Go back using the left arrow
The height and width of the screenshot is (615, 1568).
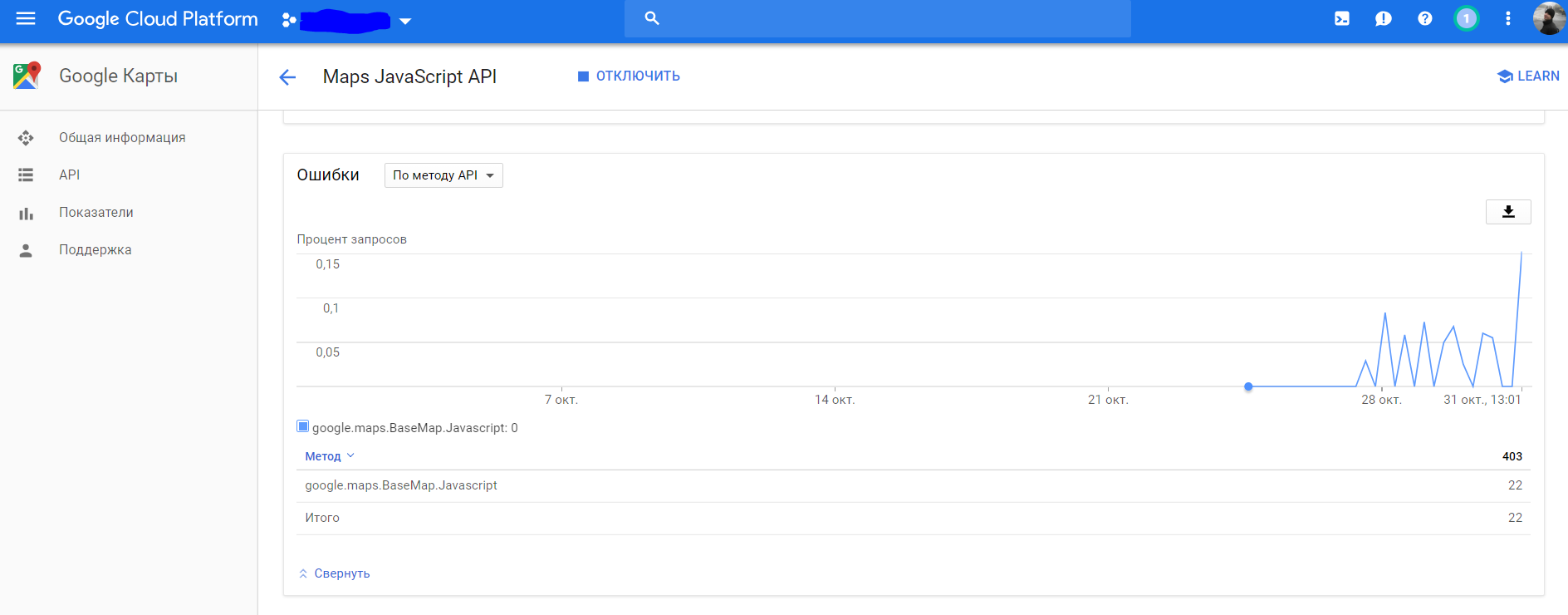tap(287, 77)
